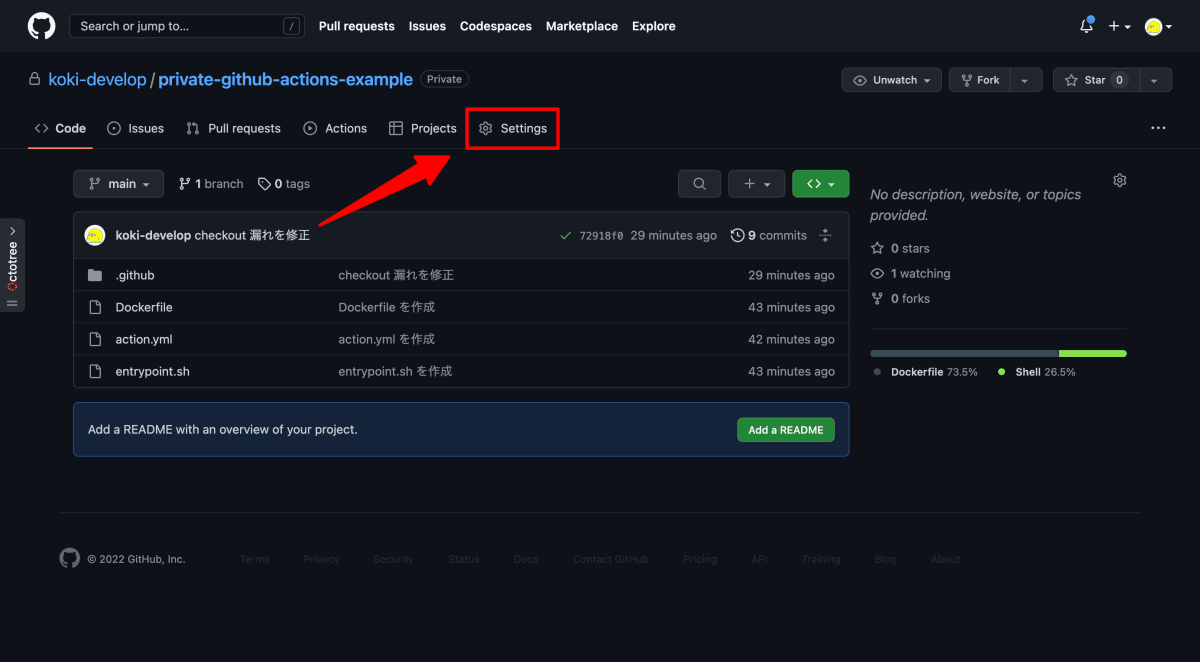View the 1 watching link
Image resolution: width=1200 pixels, height=662 pixels.
tap(911, 273)
